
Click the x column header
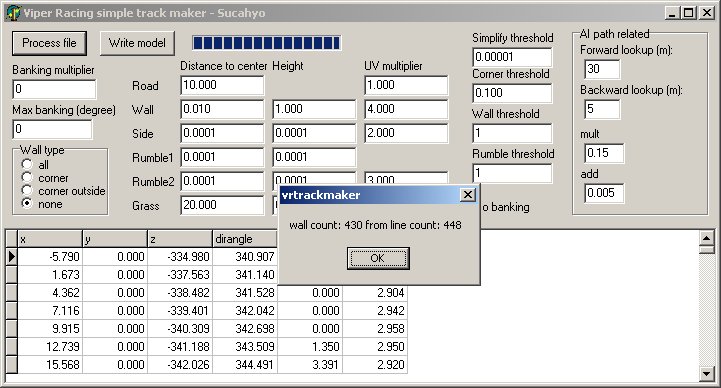pyautogui.click(x=50, y=239)
